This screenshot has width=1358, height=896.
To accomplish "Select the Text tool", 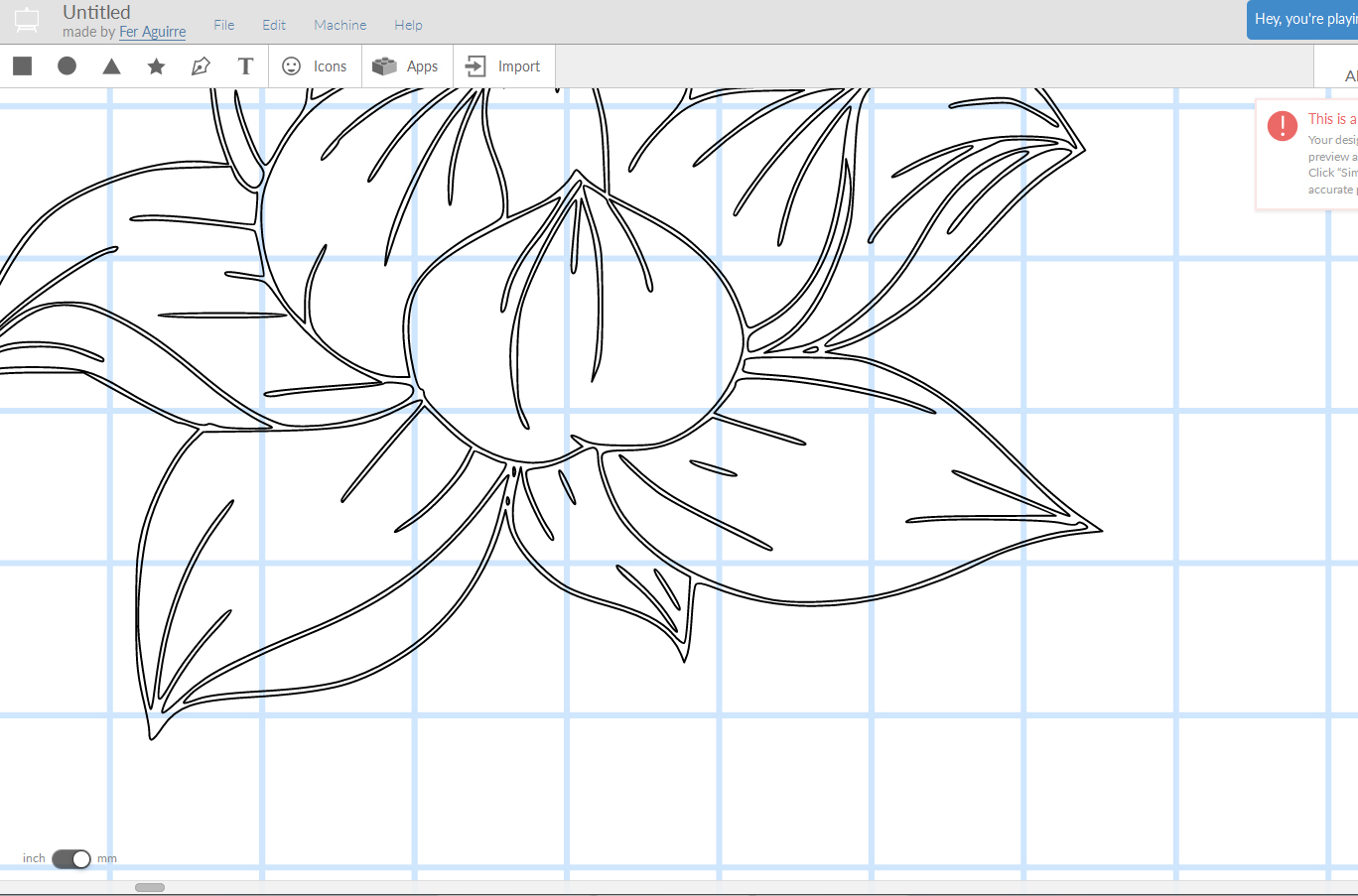I will point(245,66).
